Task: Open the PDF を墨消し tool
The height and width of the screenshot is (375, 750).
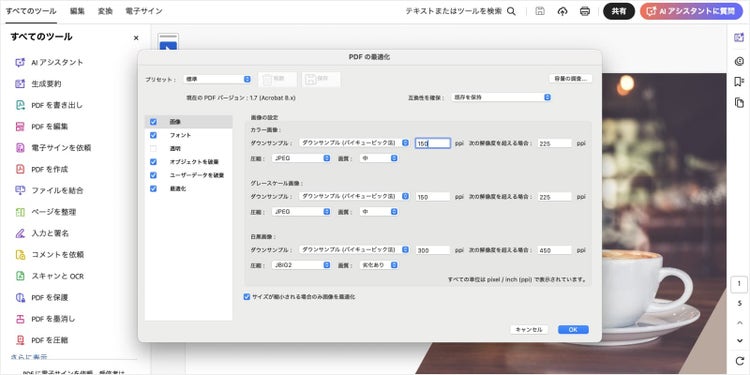Action: 45,319
